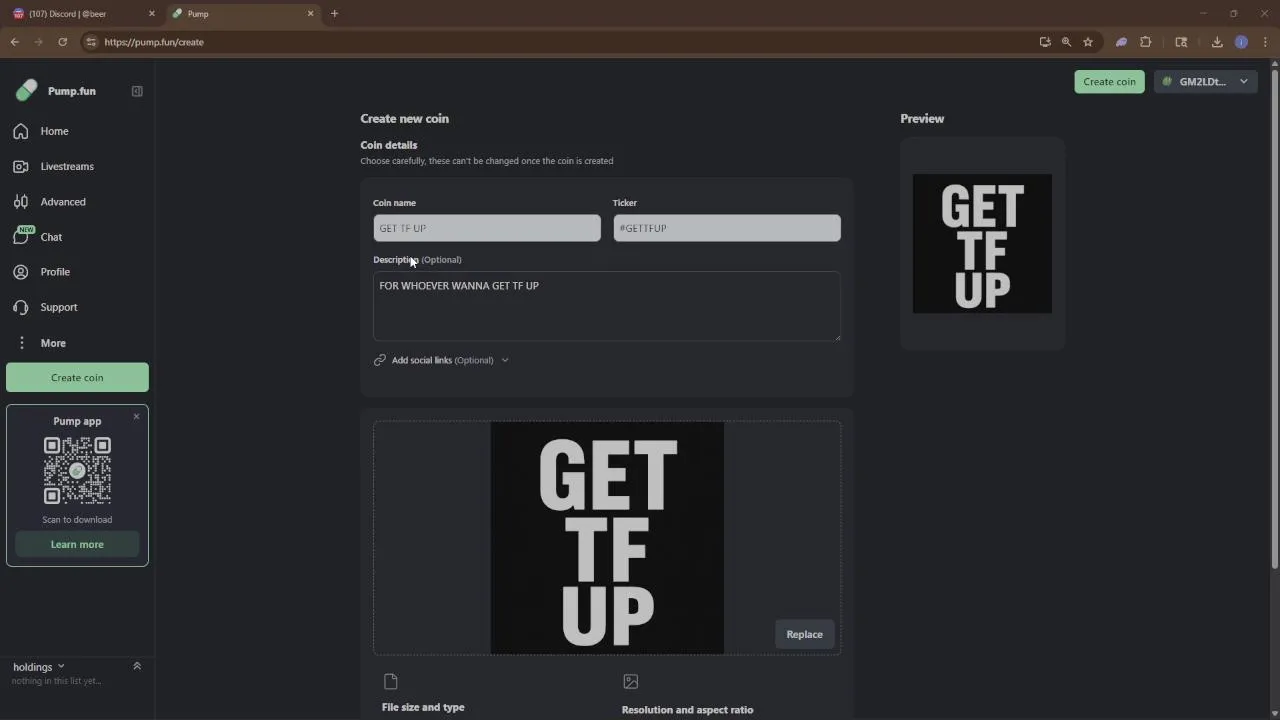Click the Chat bubble icon with NEW badge
The width and height of the screenshot is (1280, 720).
[x=22, y=236]
